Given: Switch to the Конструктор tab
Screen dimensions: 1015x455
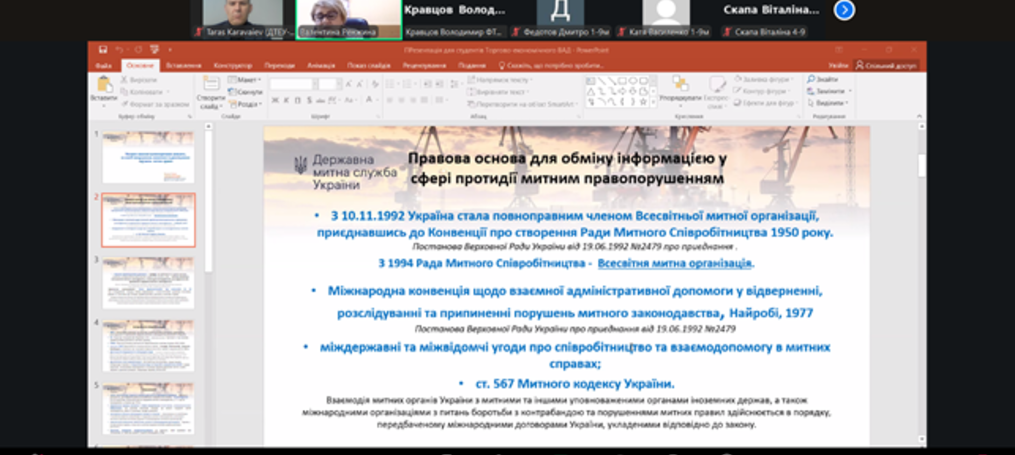Looking at the screenshot, I should coord(233,65).
